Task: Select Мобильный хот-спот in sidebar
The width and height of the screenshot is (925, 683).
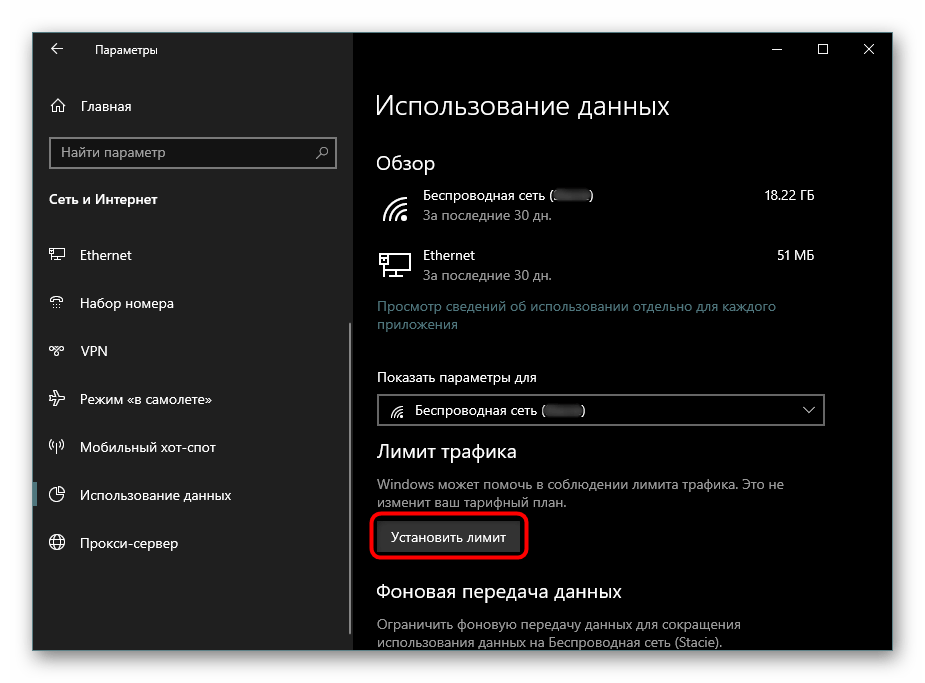Action: pyautogui.click(x=148, y=447)
